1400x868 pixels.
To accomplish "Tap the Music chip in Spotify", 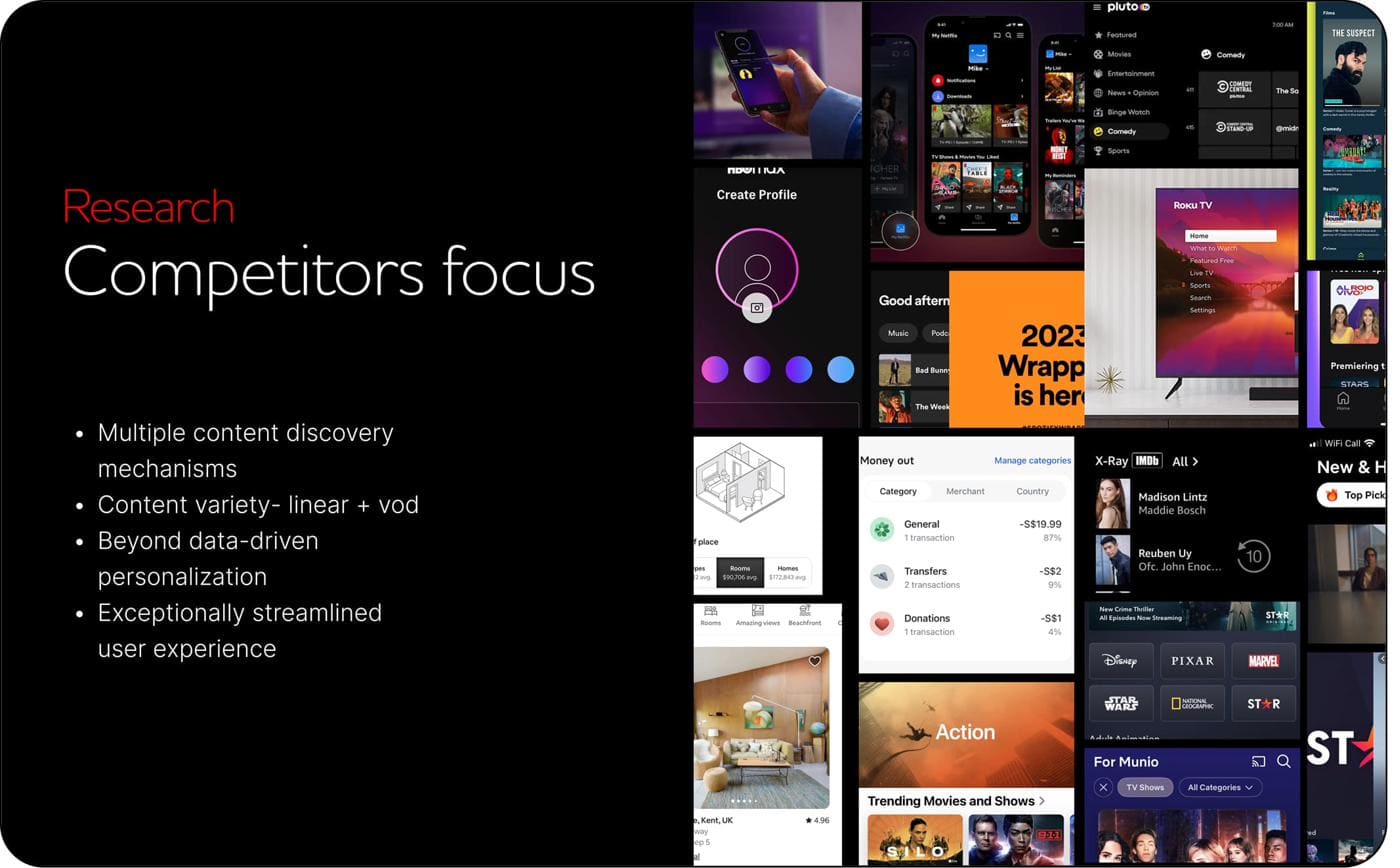I will pos(898,333).
